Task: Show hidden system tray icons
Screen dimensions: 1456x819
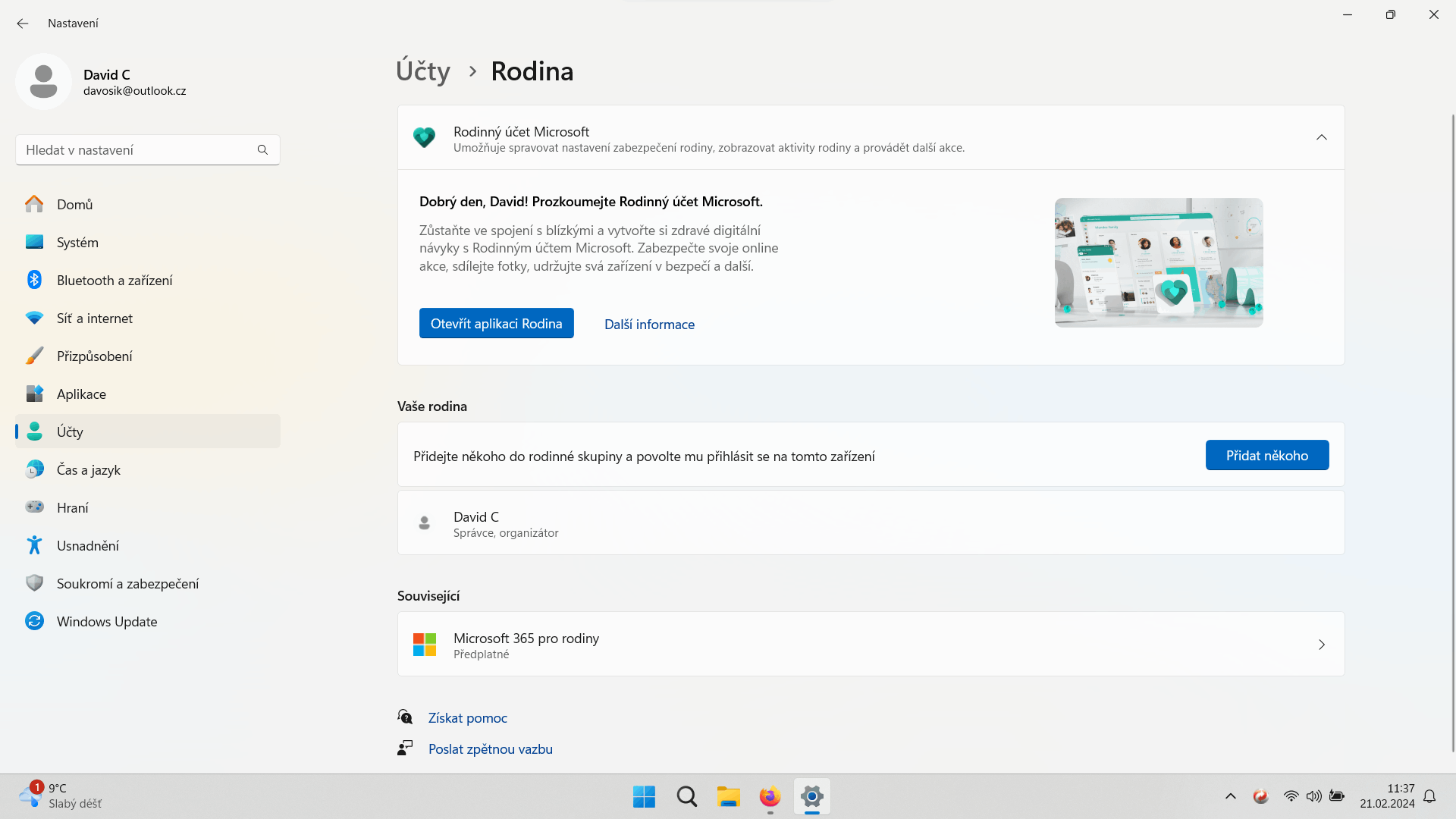Action: coord(1230,796)
